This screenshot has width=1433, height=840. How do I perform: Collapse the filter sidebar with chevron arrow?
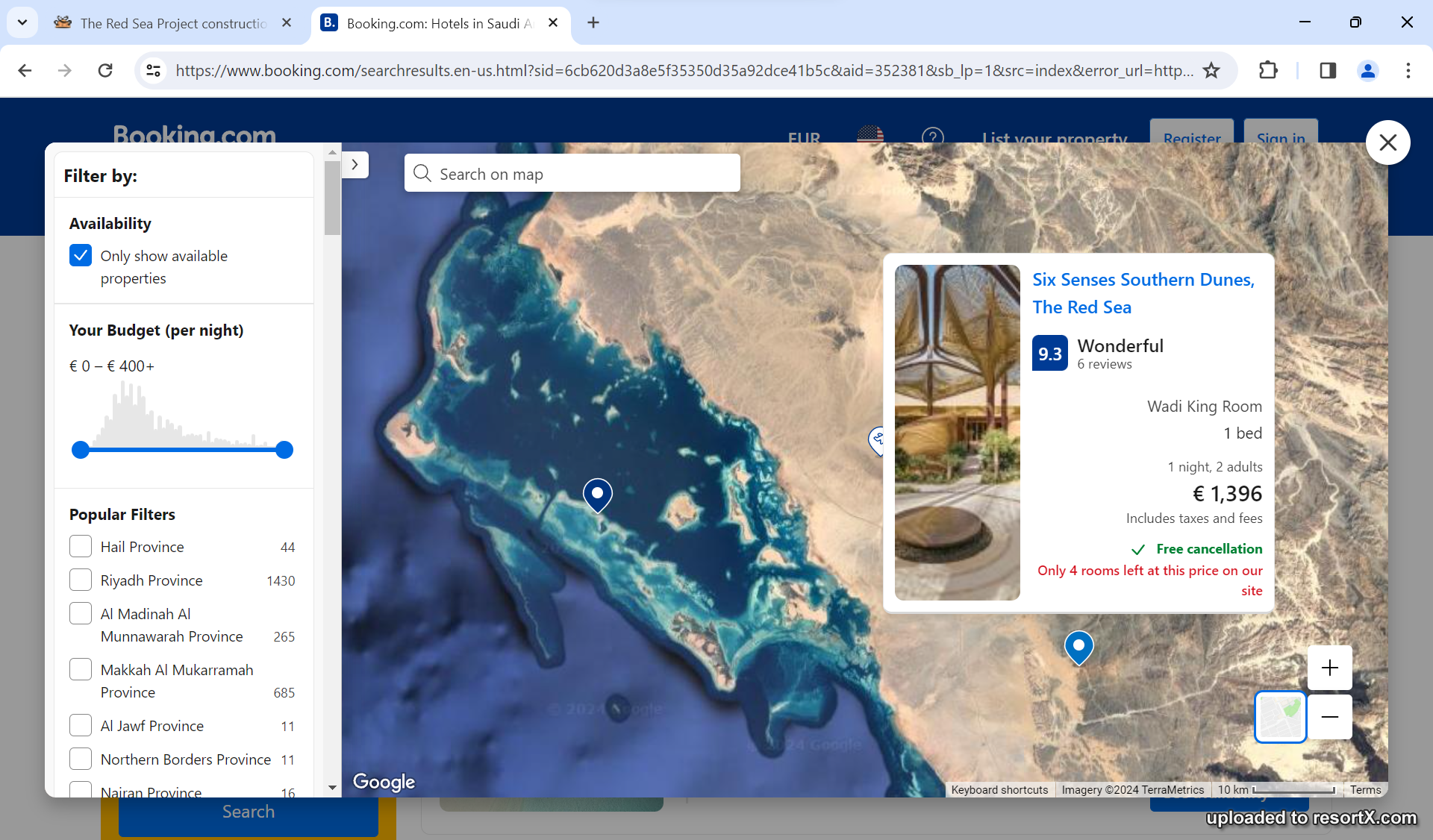[355, 164]
